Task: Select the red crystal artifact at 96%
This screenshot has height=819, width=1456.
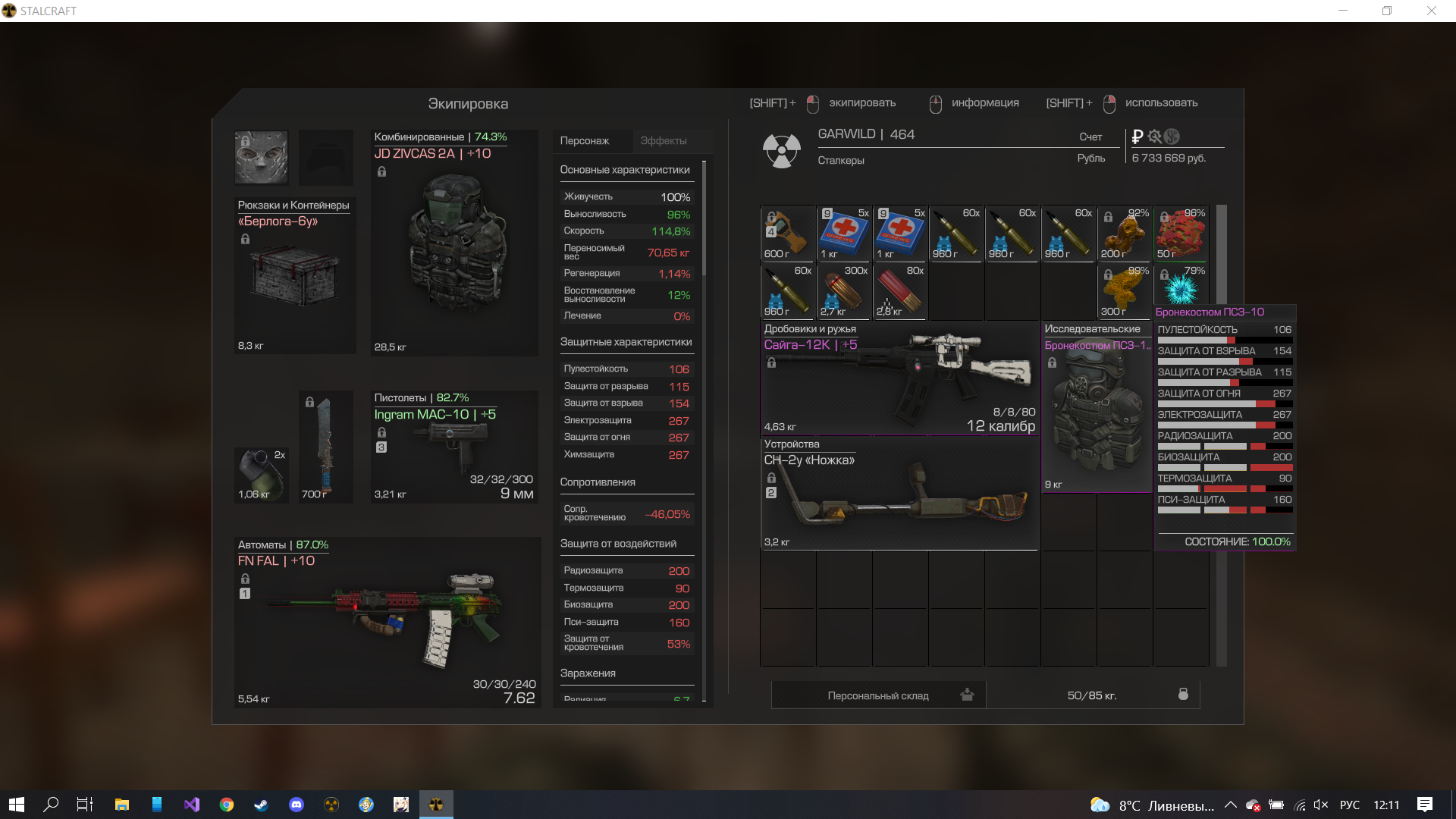Action: [x=1181, y=234]
